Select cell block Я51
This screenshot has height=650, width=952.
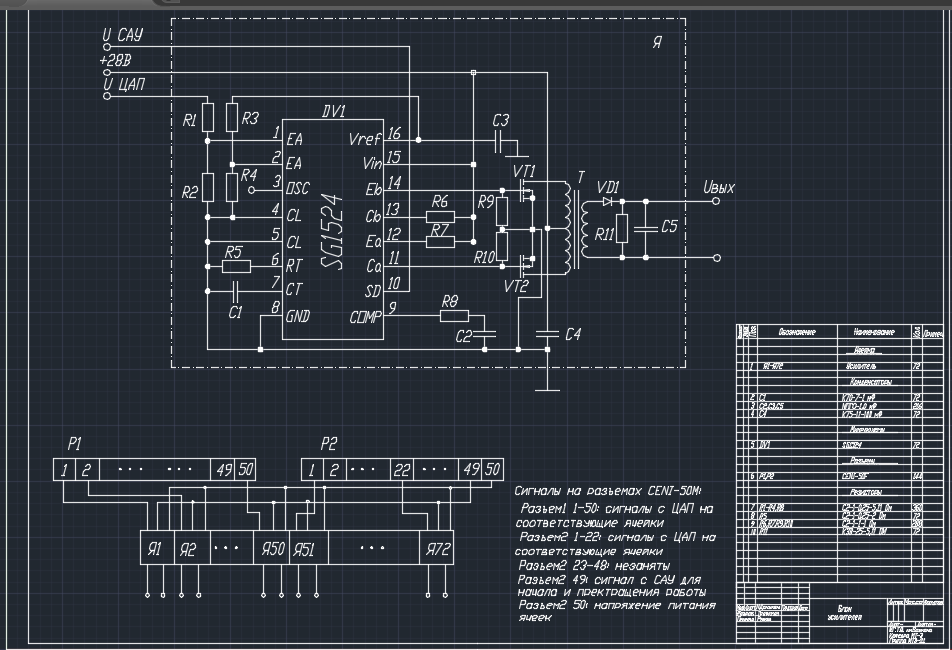coord(303,549)
